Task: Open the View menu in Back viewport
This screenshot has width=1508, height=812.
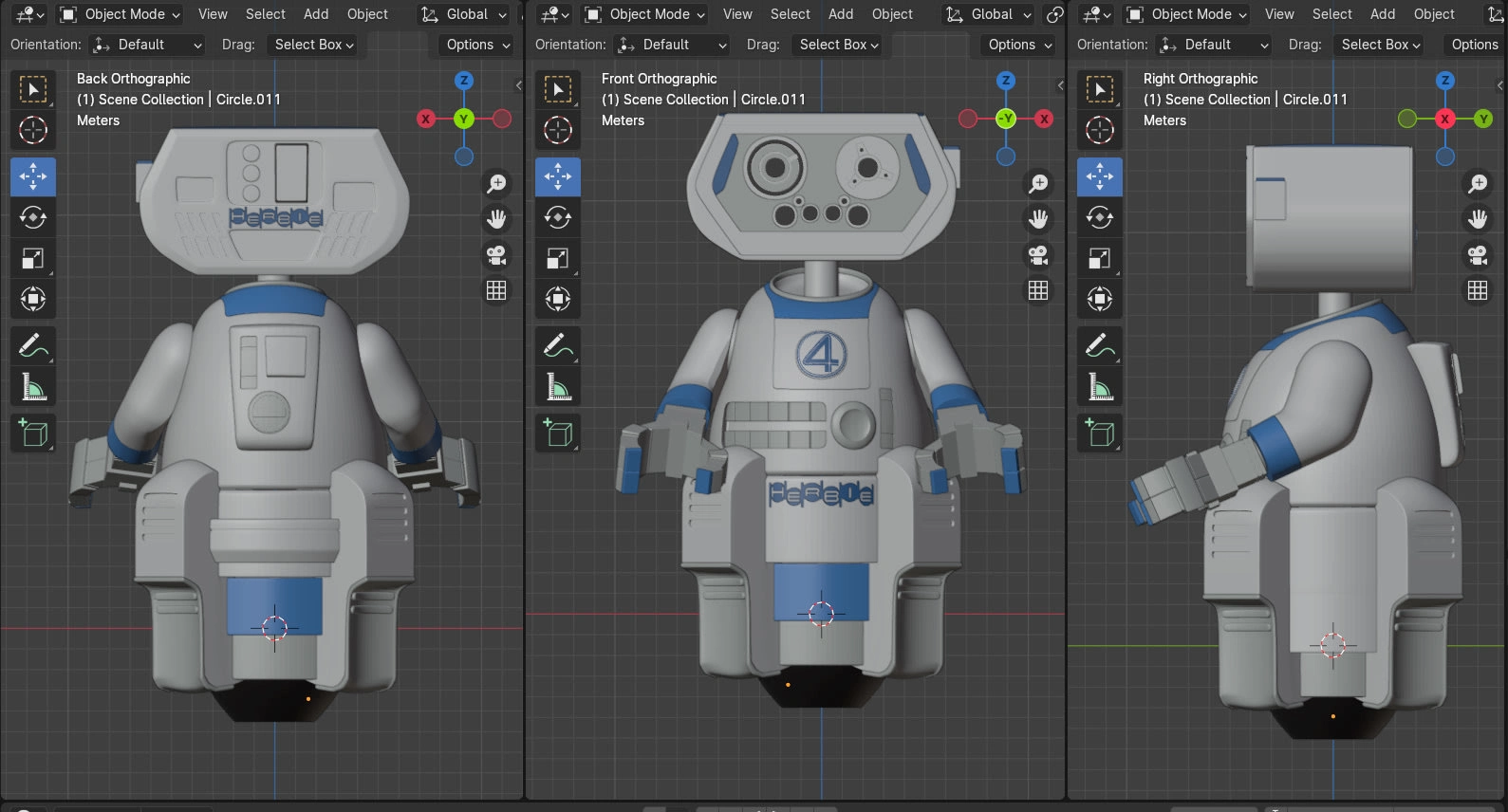Action: [213, 14]
